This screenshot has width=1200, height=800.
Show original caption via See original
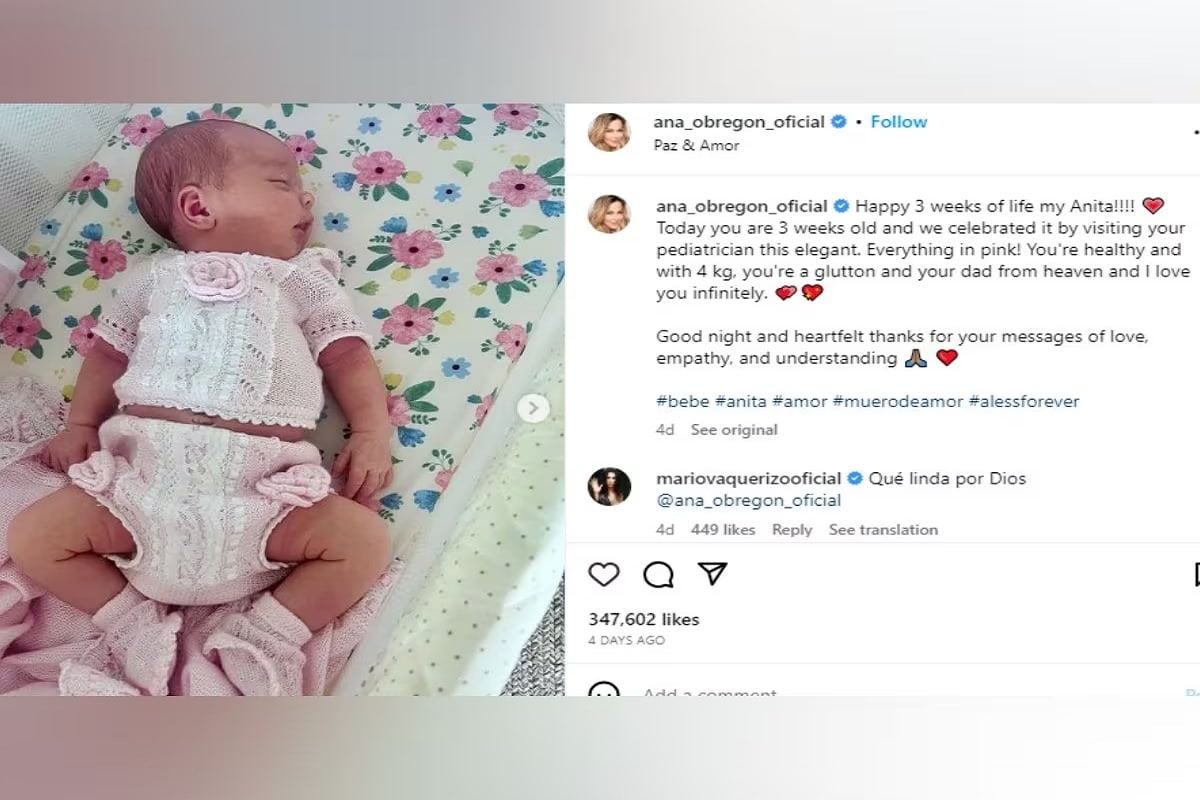[x=734, y=430]
